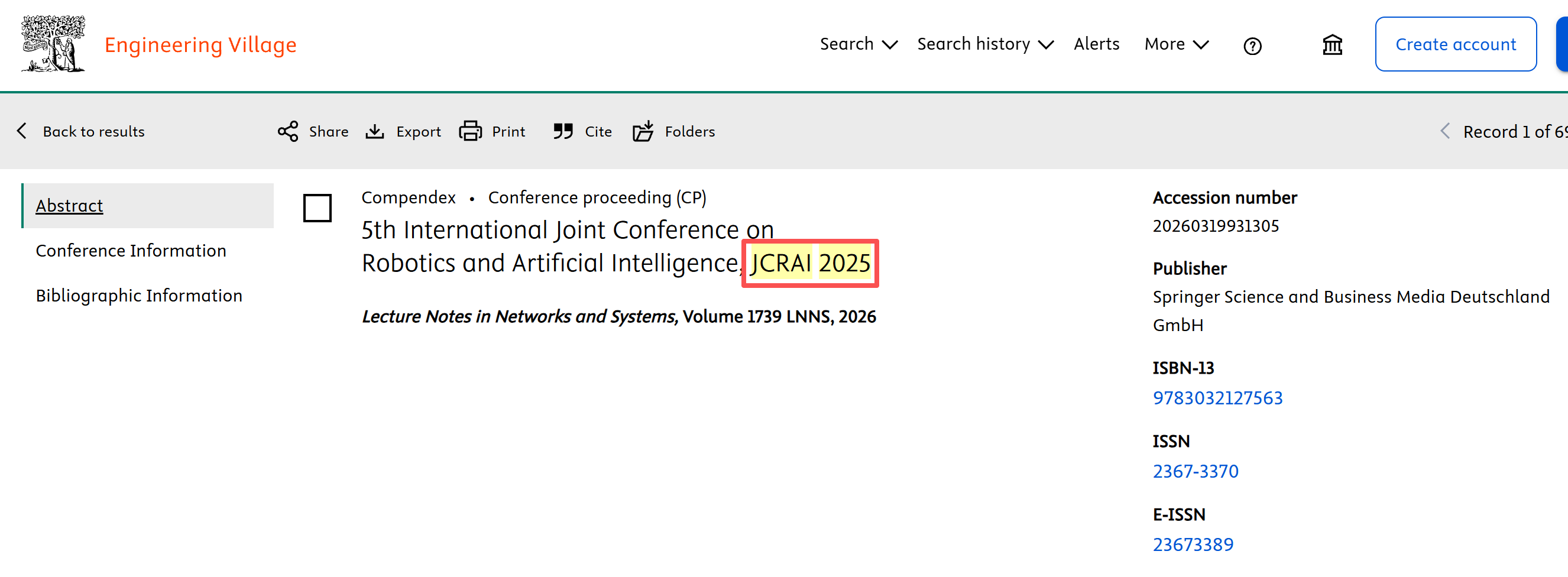This screenshot has width=1568, height=577.
Task: Open the help question mark icon
Action: (x=1252, y=46)
